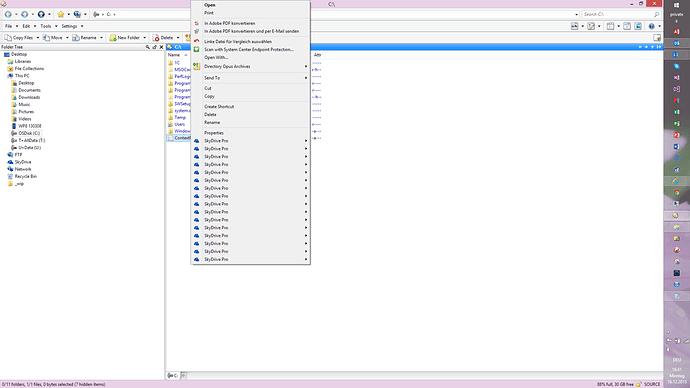The height and width of the screenshot is (388, 690).
Task: Choose Properties in the context menu
Action: coord(250,133)
